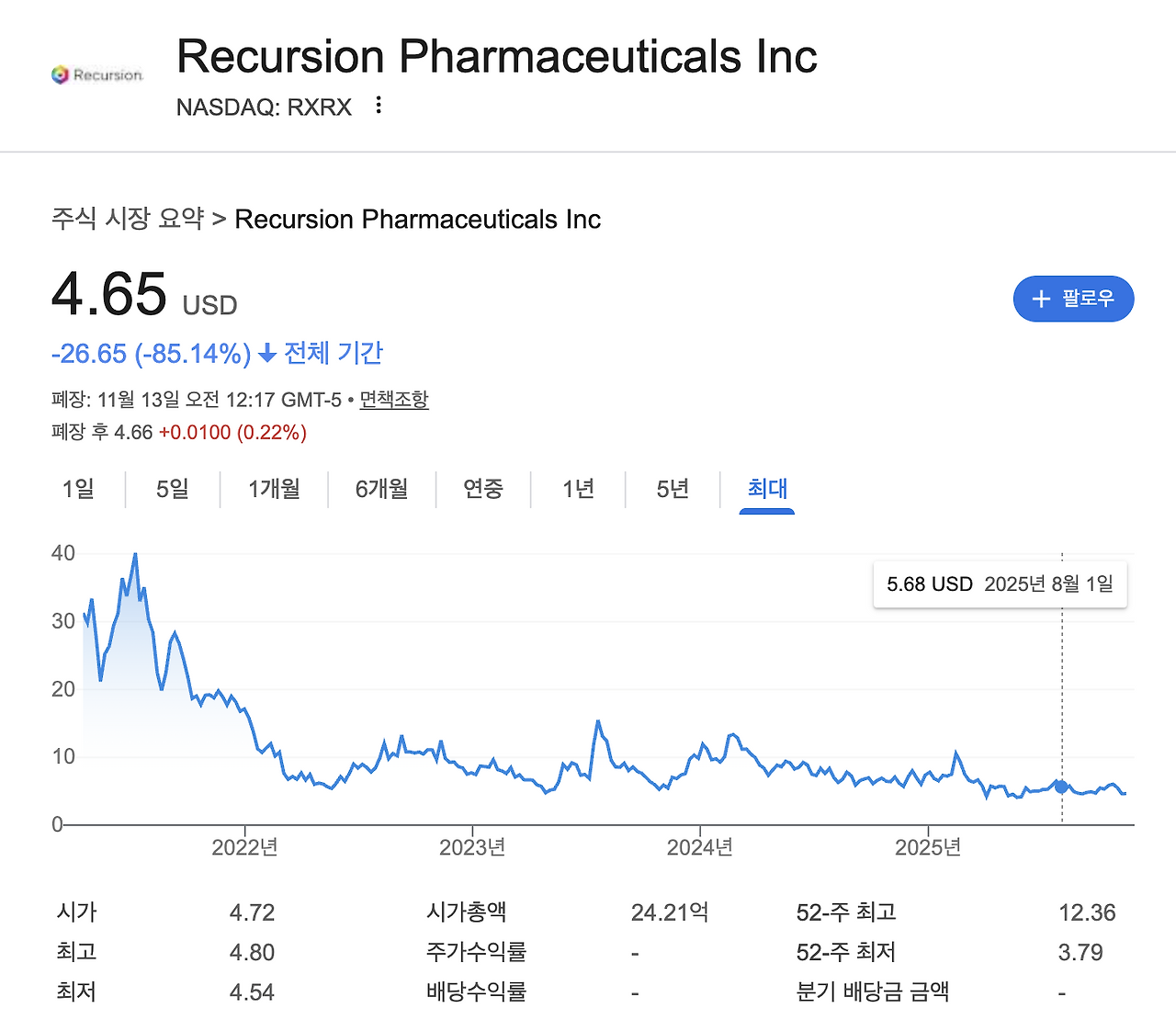Open the three-dot more options menu
This screenshot has height=1031, width=1176.
379,106
